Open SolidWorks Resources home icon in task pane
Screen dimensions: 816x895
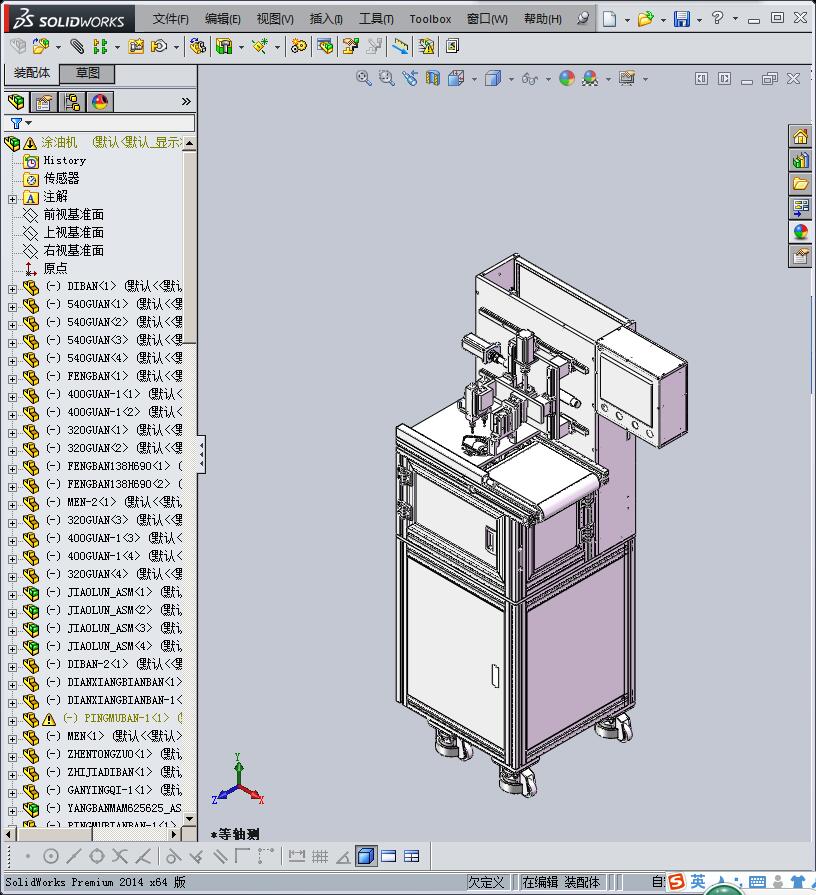[800, 136]
